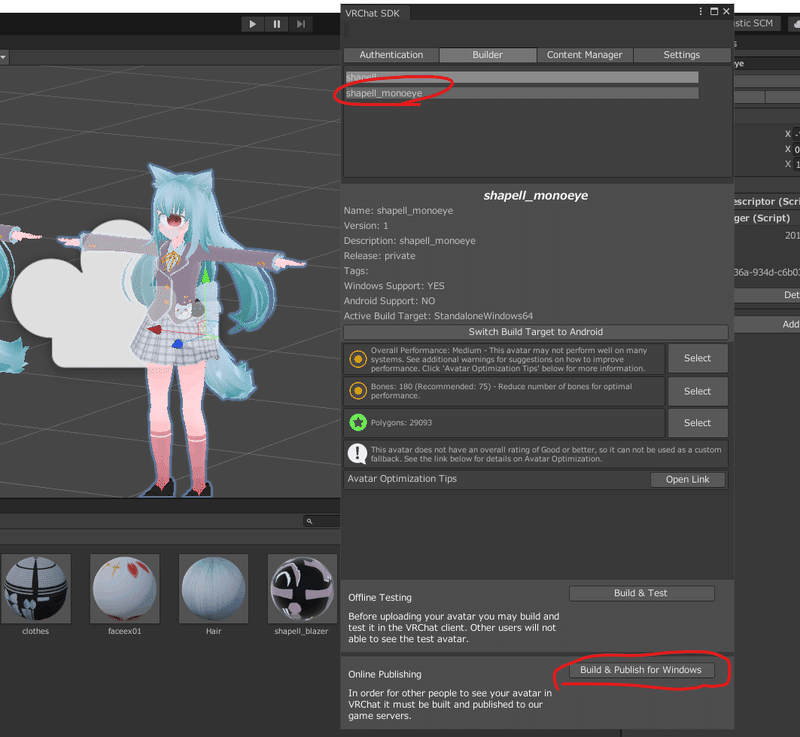Click the Release: private text
The height and width of the screenshot is (737, 800).
(x=380, y=256)
